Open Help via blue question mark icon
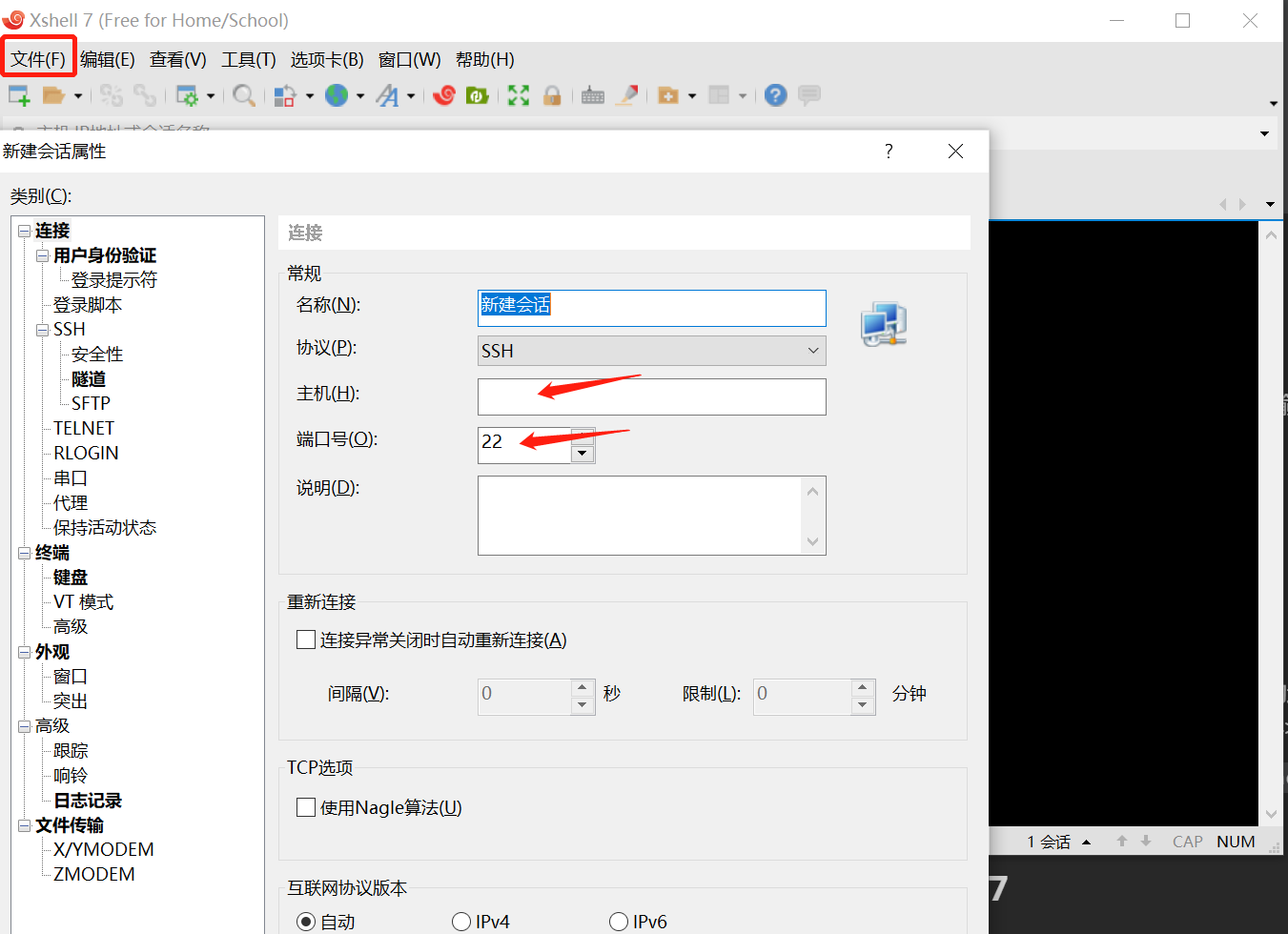1288x934 pixels. (776, 95)
